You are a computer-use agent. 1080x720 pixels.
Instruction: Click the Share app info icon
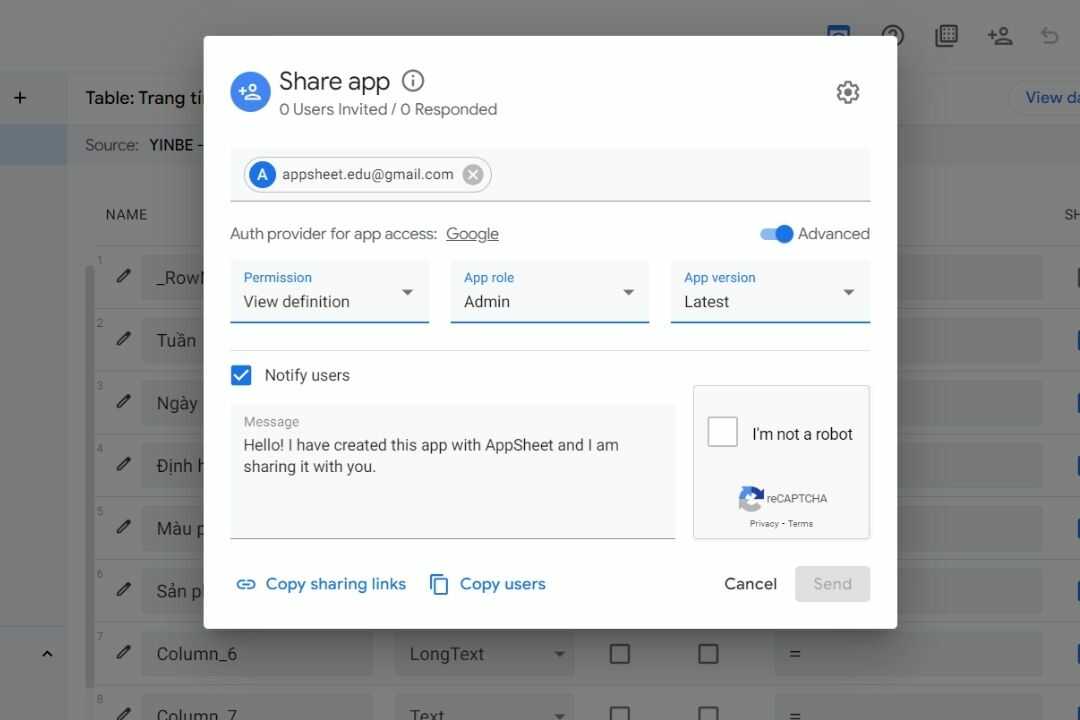pyautogui.click(x=412, y=81)
